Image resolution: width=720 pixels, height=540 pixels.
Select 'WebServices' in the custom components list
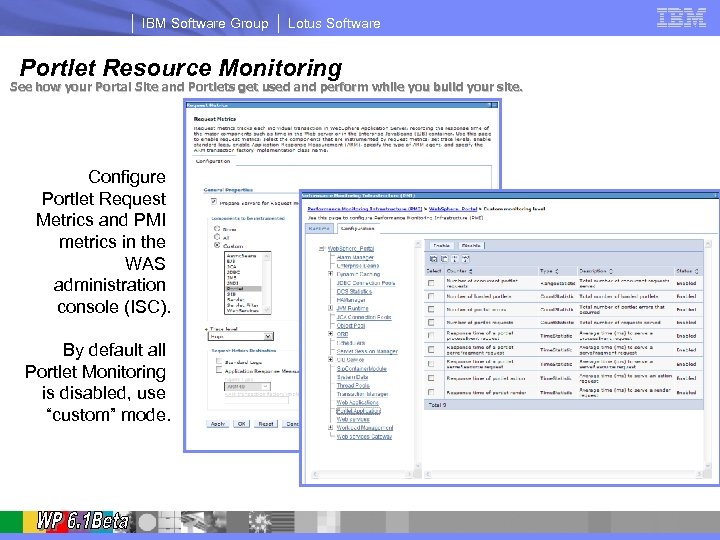point(243,311)
